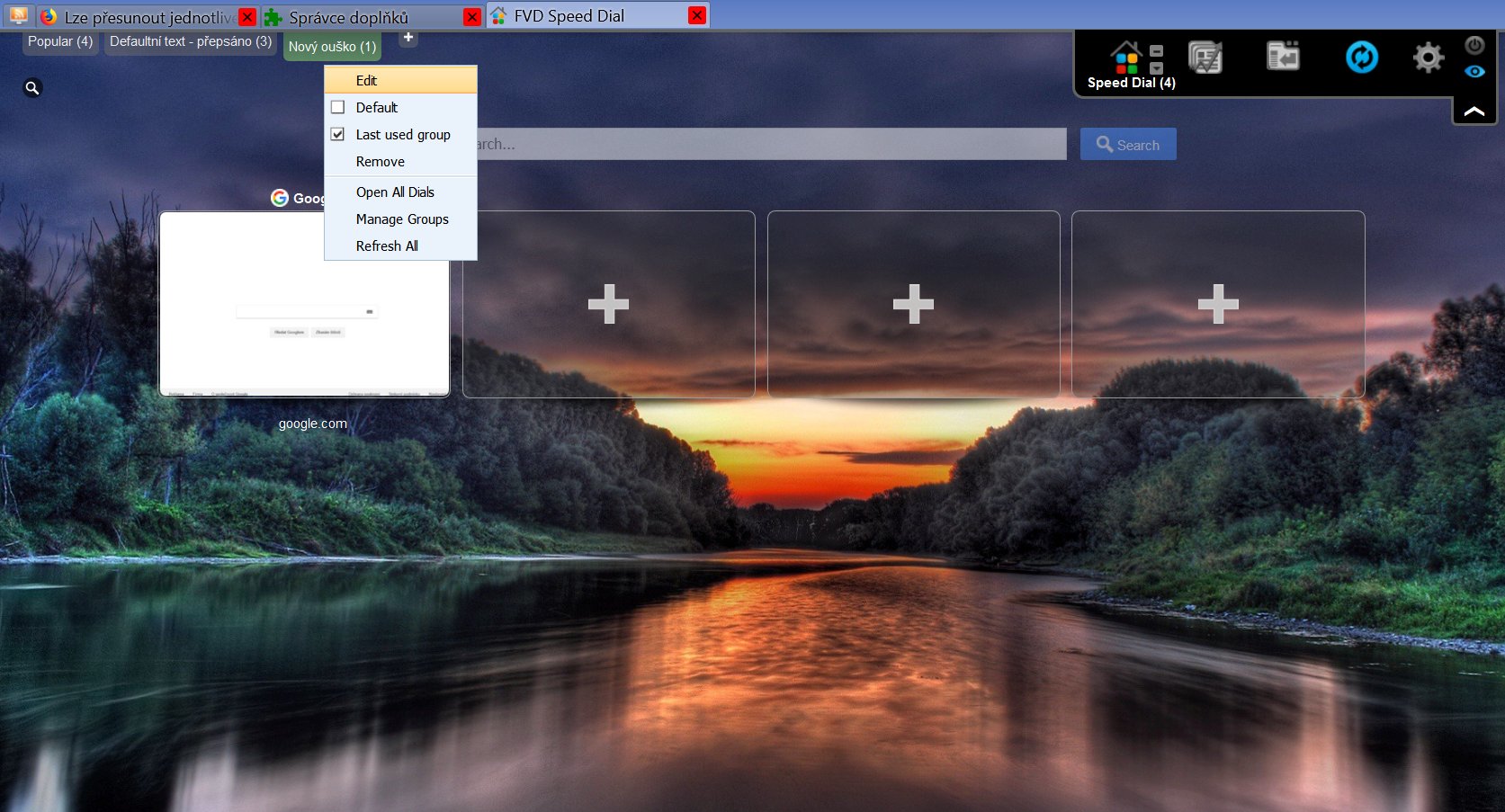Open Manage Groups from menu

[400, 219]
